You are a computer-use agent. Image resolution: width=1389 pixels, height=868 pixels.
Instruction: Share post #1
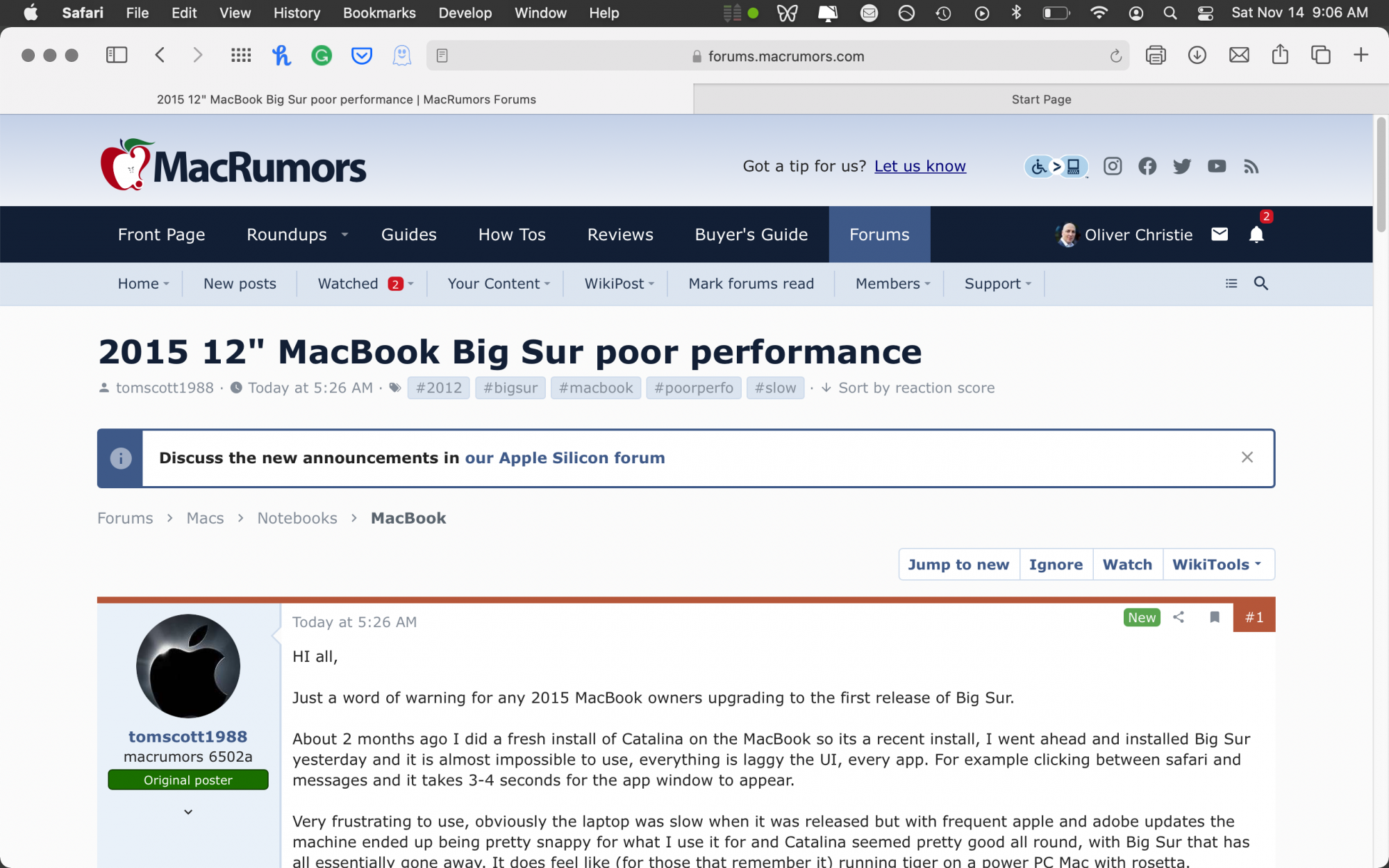tap(1179, 617)
